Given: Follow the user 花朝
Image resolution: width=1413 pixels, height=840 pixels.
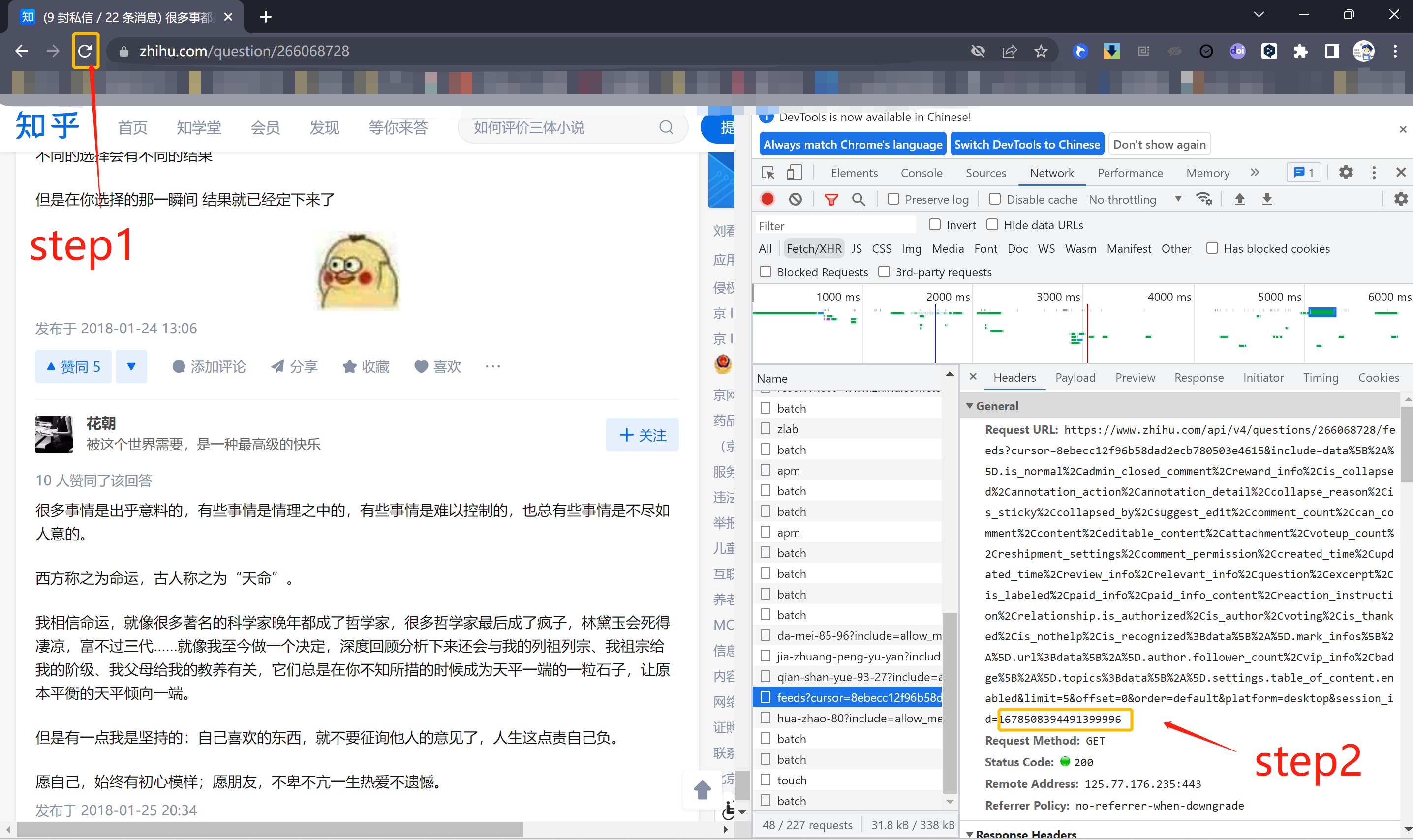Looking at the screenshot, I should (642, 435).
